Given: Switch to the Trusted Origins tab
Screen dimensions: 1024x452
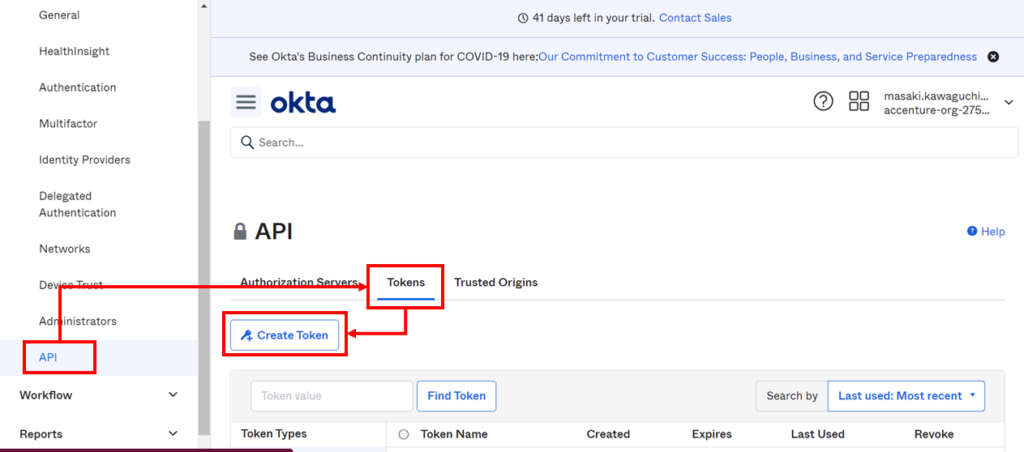Looking at the screenshot, I should [x=495, y=283].
